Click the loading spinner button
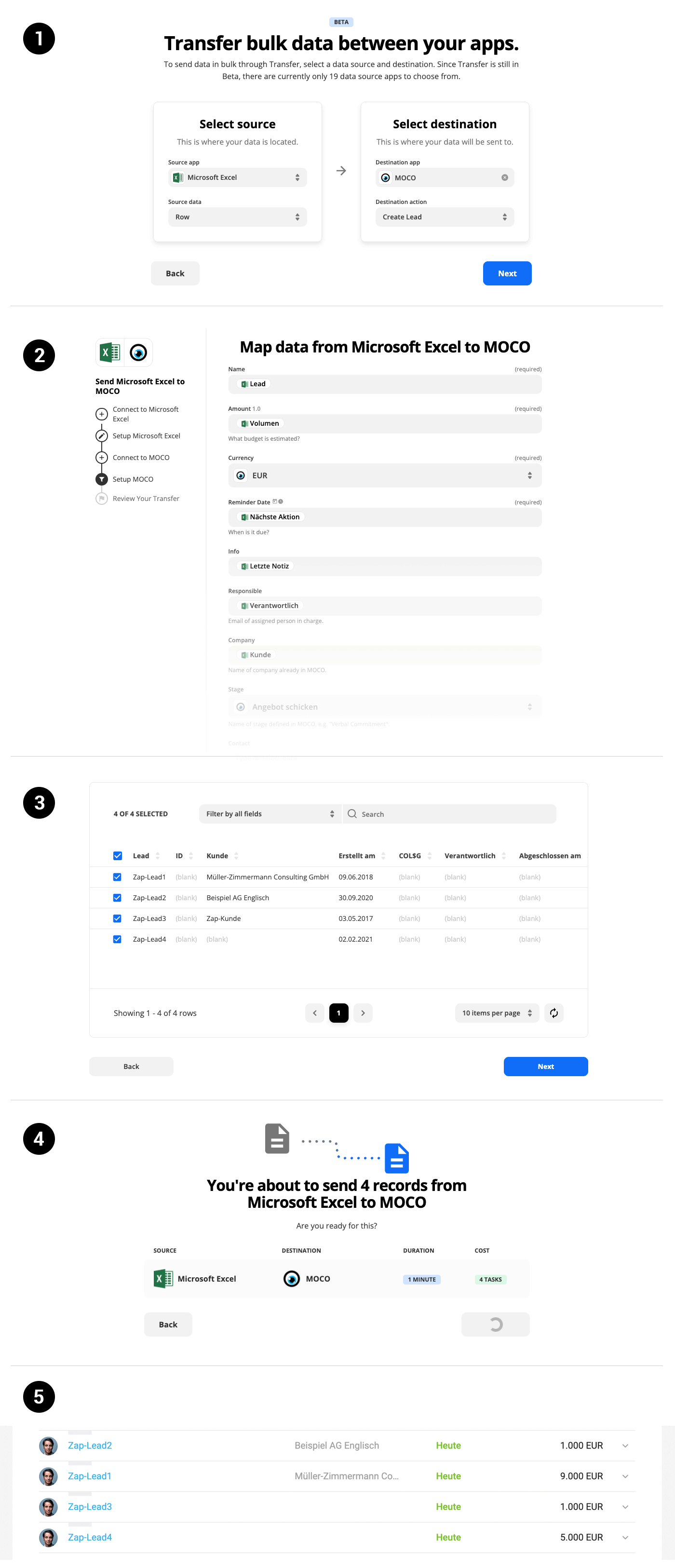This screenshot has width=675, height=1568. click(x=496, y=1325)
